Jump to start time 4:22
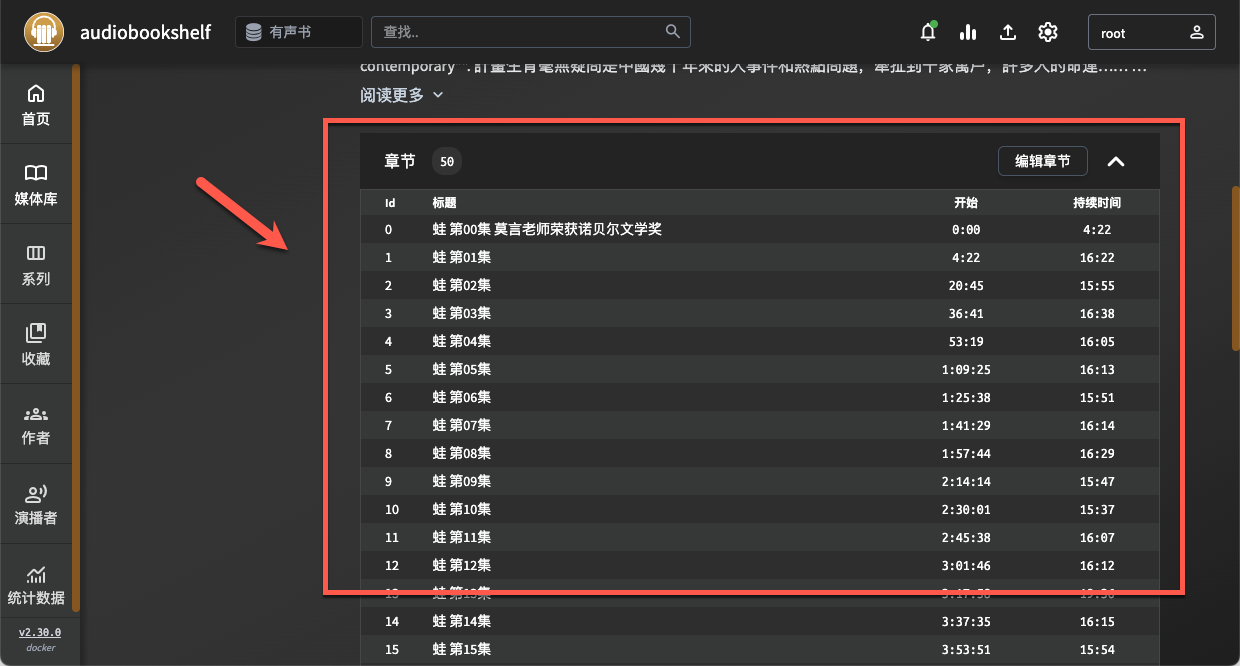Screen dimensions: 1240x666 tap(966, 257)
